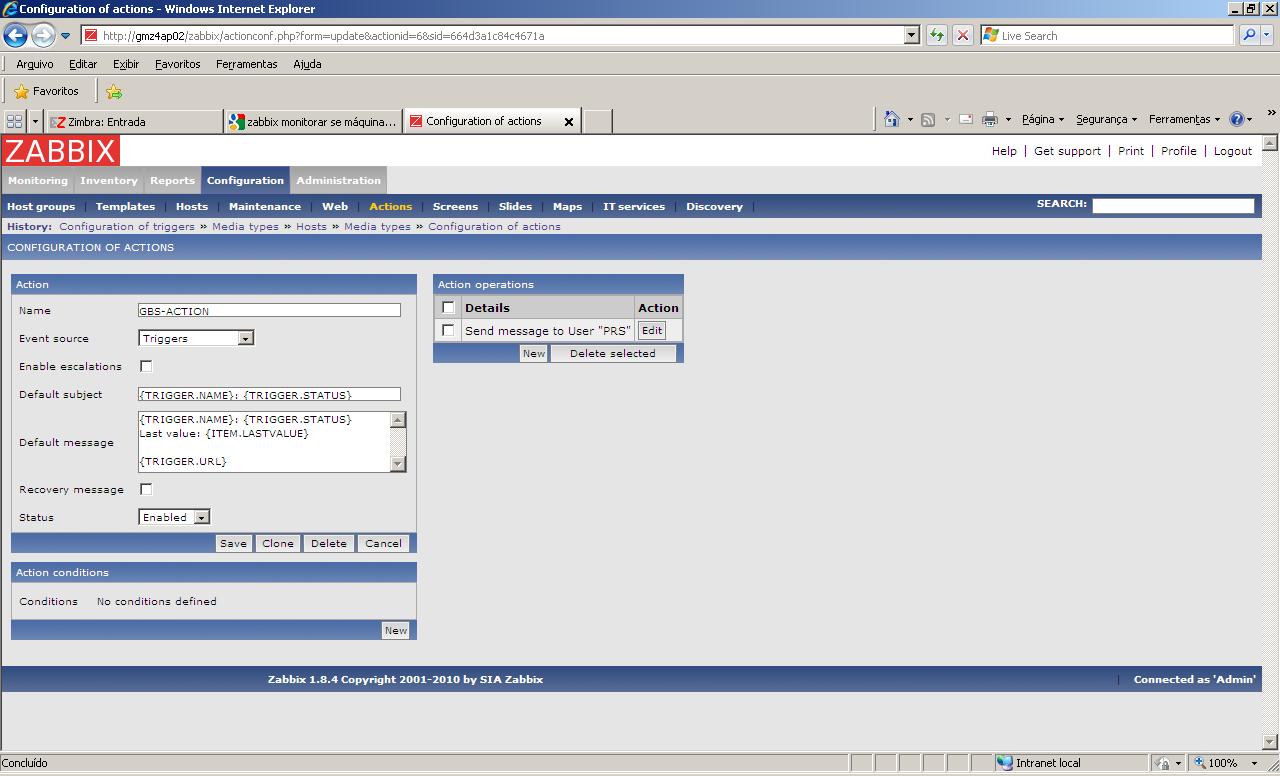
Task: Open the Monitoring tab in Zabbix
Action: tap(38, 181)
